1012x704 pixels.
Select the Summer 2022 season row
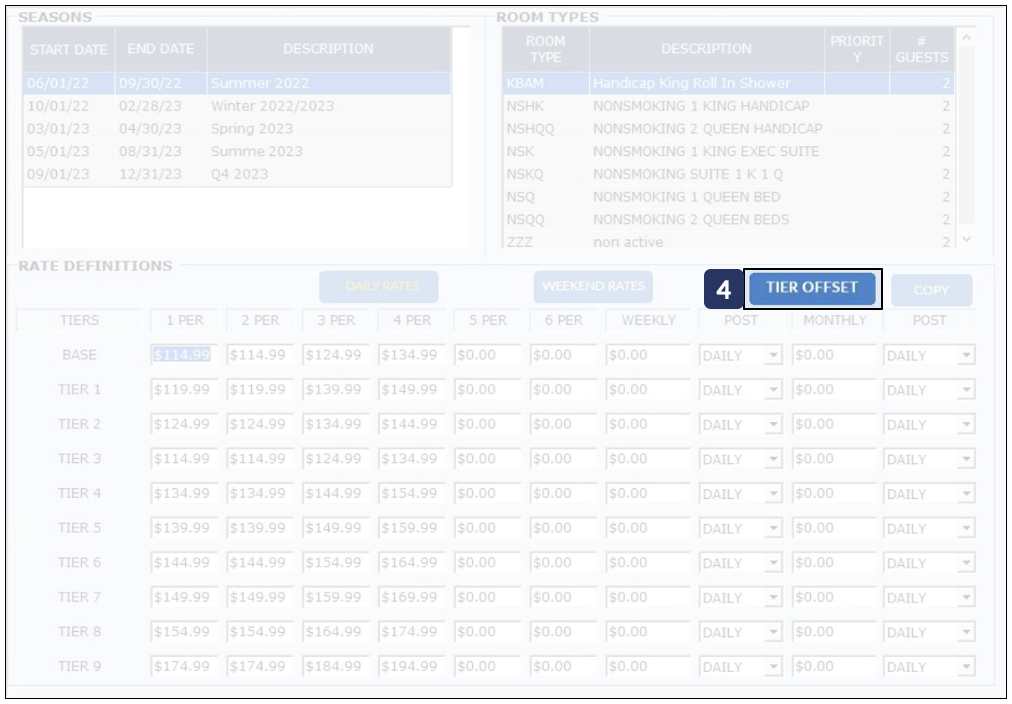(x=236, y=83)
